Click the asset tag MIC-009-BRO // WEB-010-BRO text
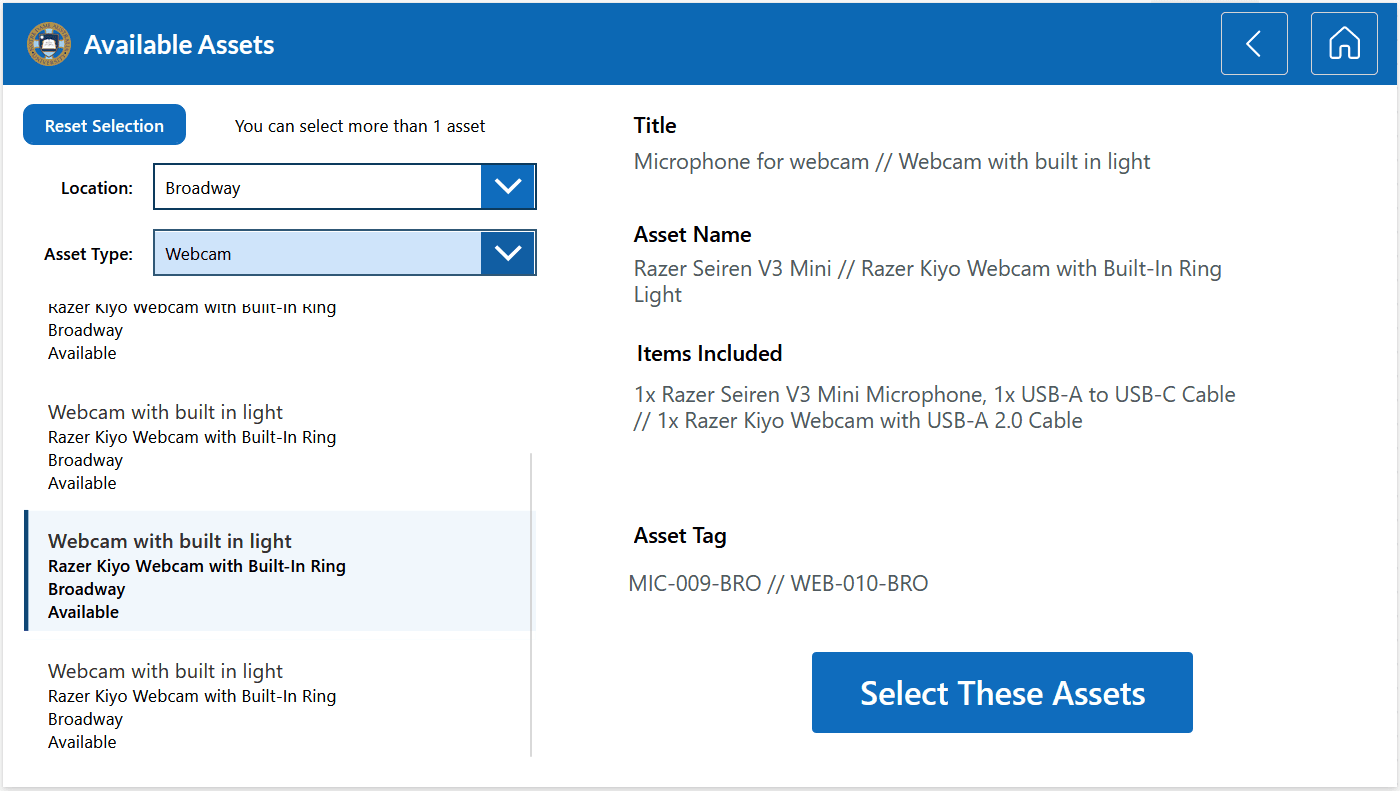Image resolution: width=1400 pixels, height=791 pixels. (x=778, y=583)
